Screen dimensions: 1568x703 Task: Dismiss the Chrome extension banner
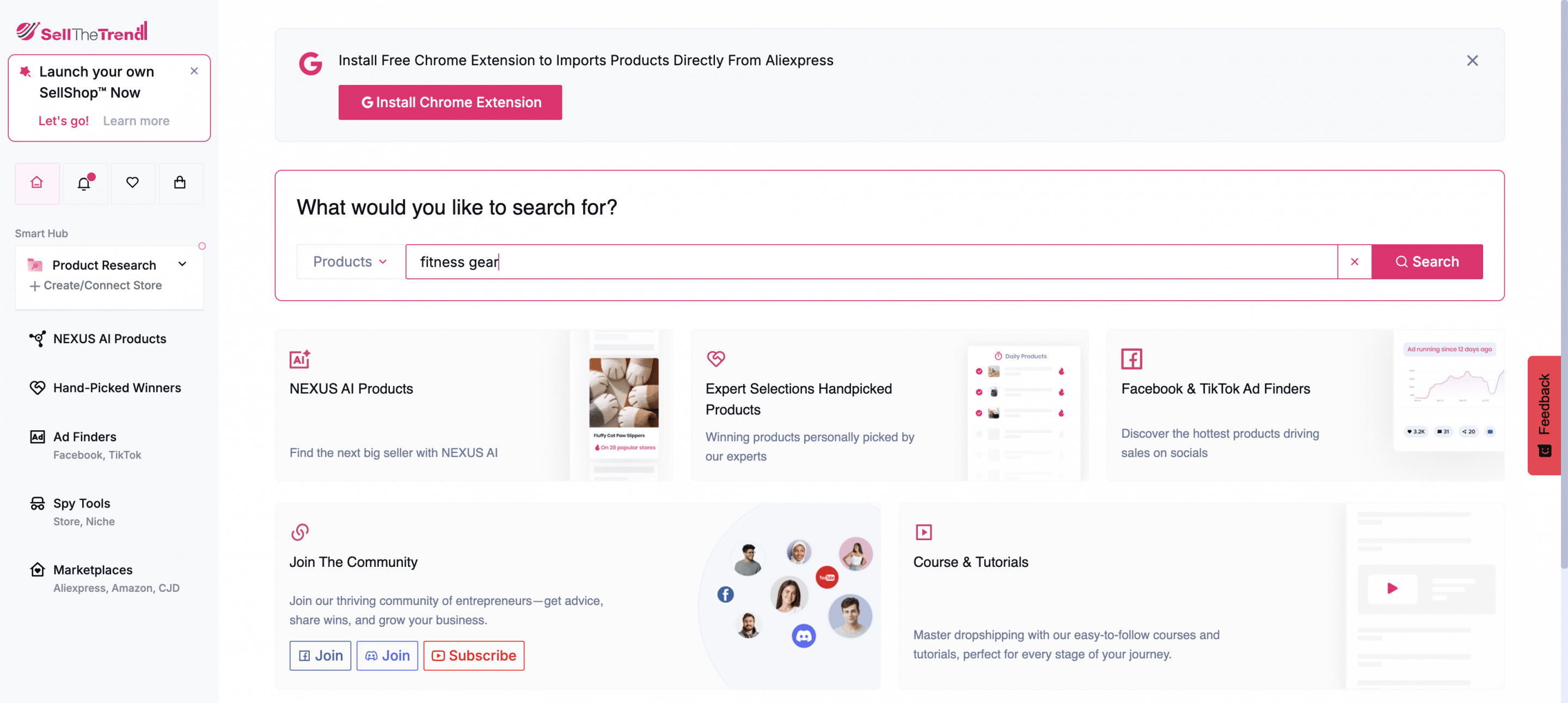coord(1472,60)
